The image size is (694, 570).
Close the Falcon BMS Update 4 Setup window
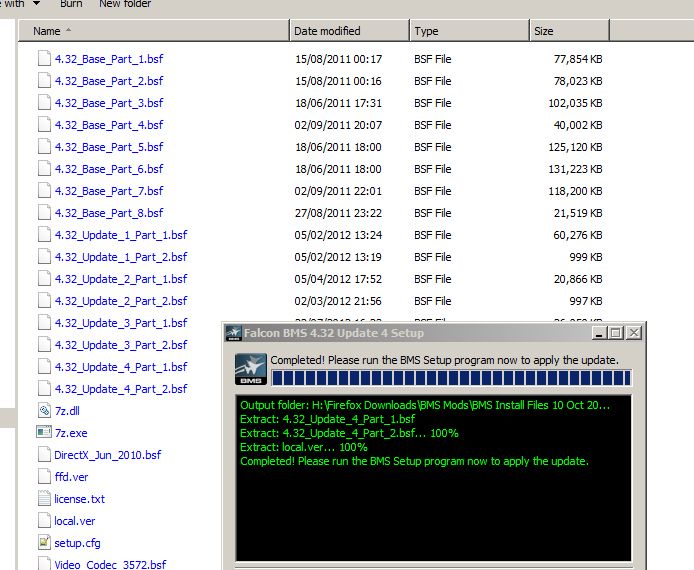click(634, 333)
